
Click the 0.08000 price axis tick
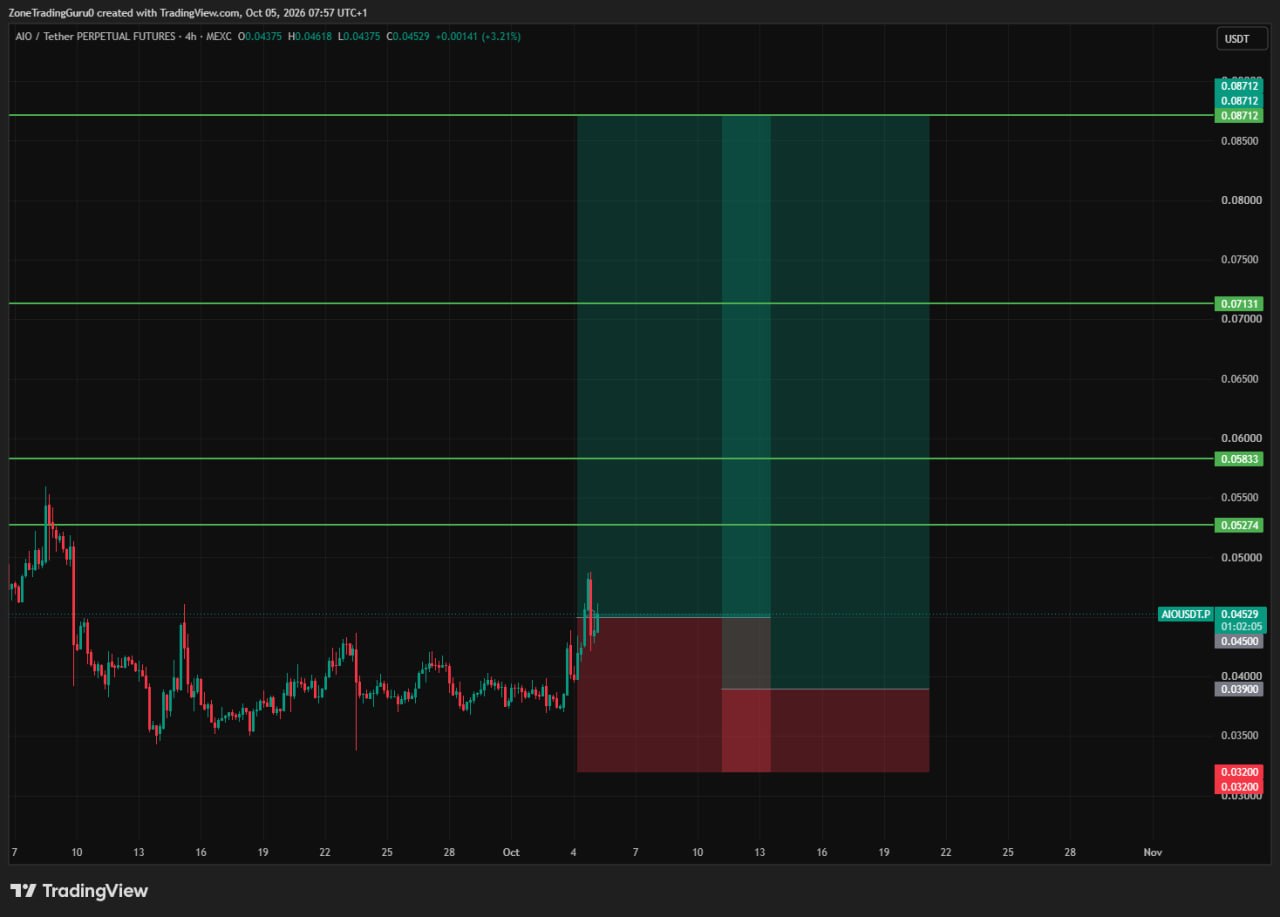(1239, 200)
